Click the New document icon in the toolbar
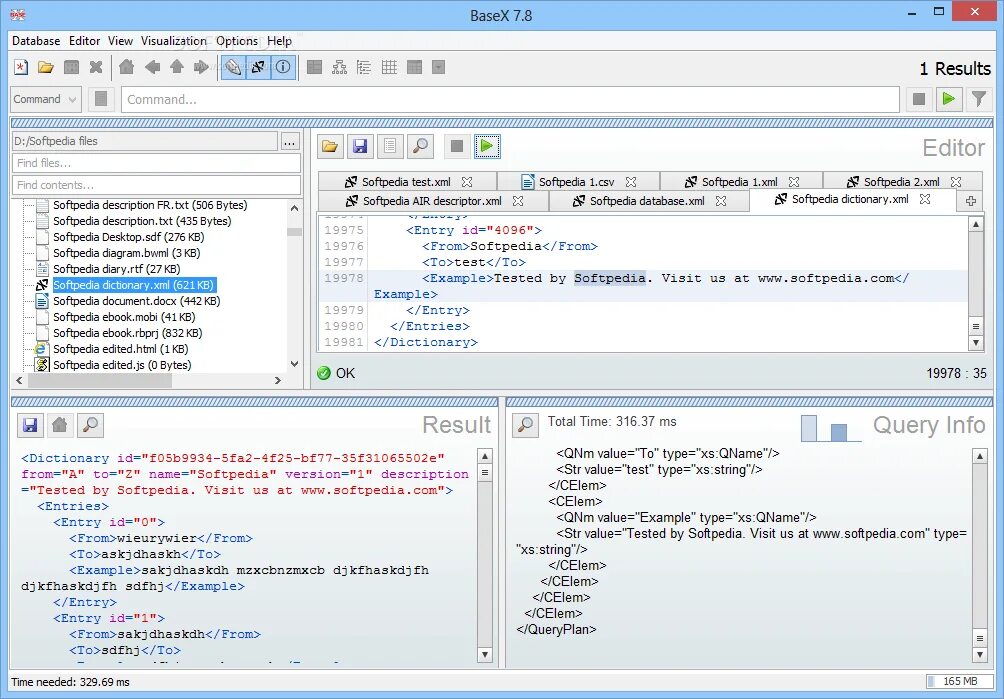The width and height of the screenshot is (1004, 699). 20,67
